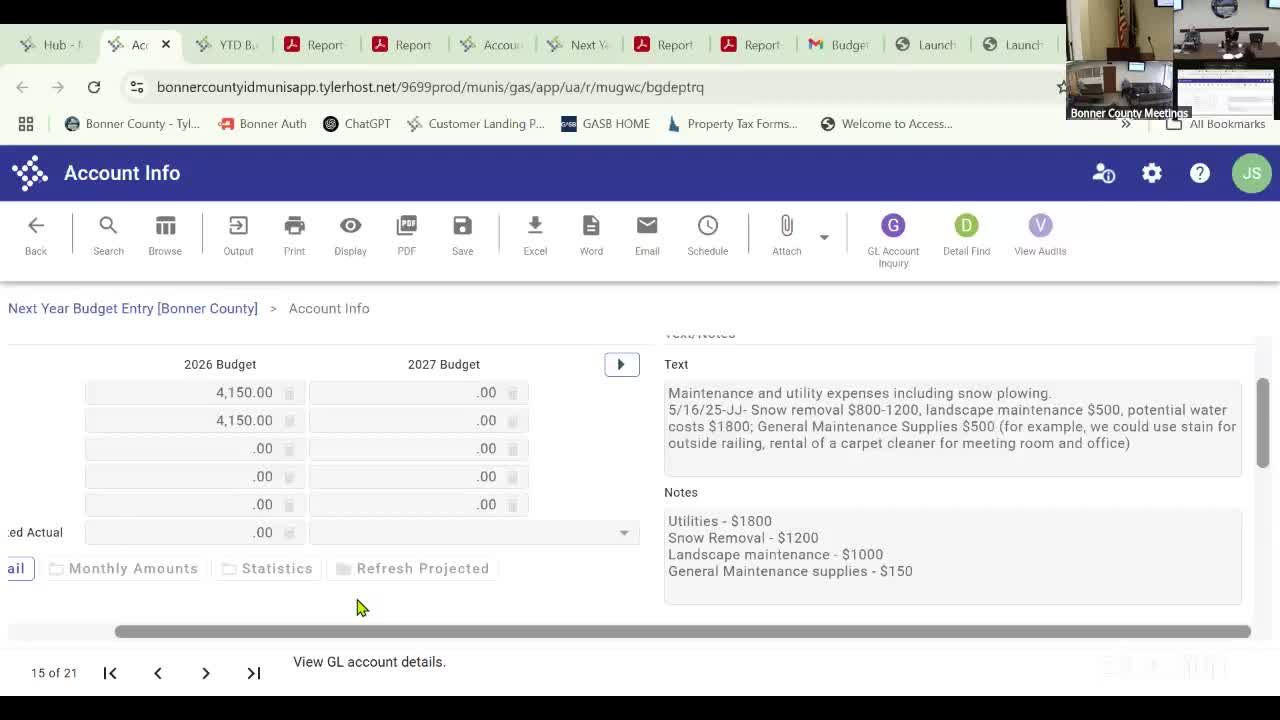Screen dimensions: 1280x720
Task: Switch to the Statistics tab
Action: 267,569
